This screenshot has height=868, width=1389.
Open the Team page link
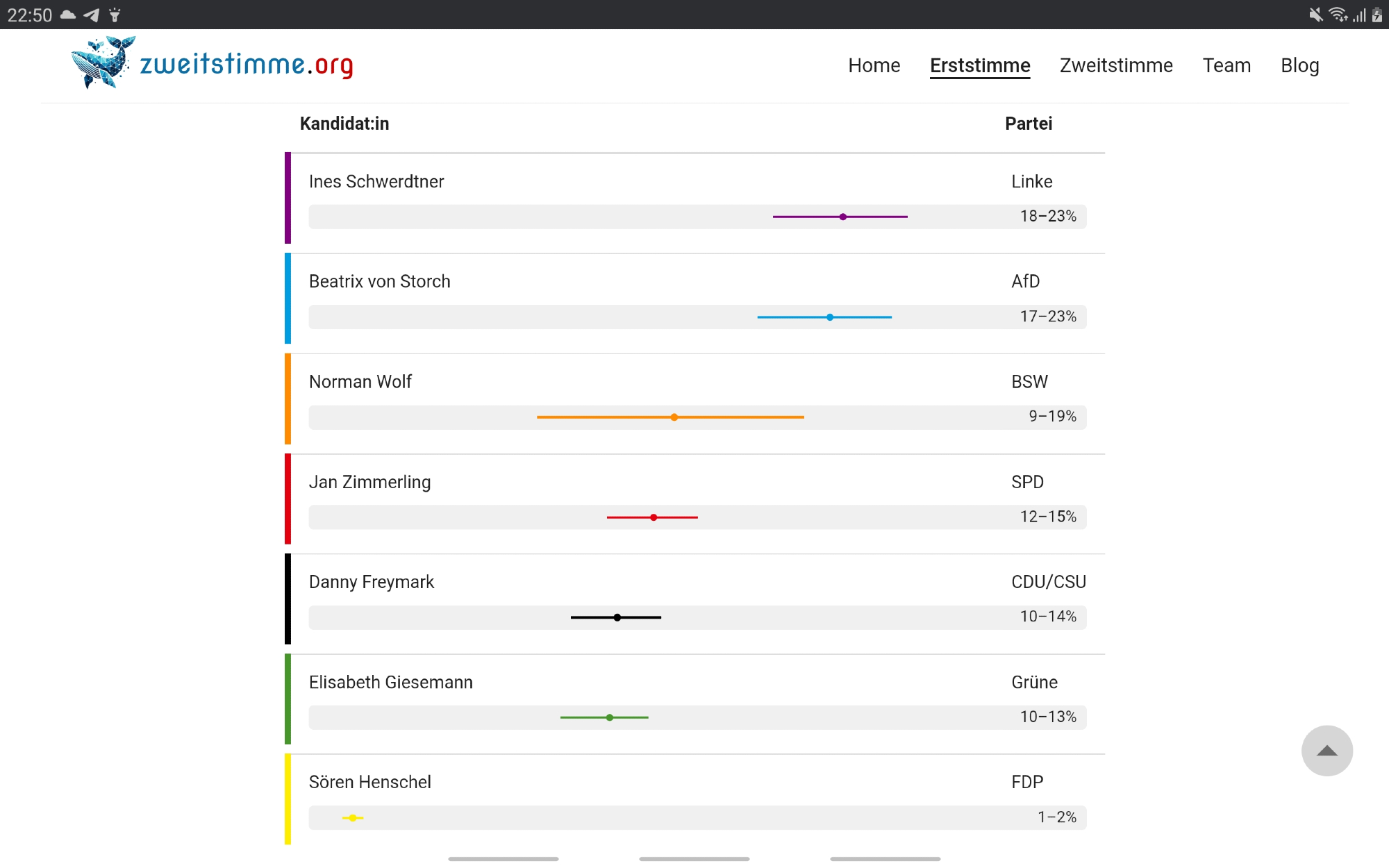click(x=1226, y=65)
